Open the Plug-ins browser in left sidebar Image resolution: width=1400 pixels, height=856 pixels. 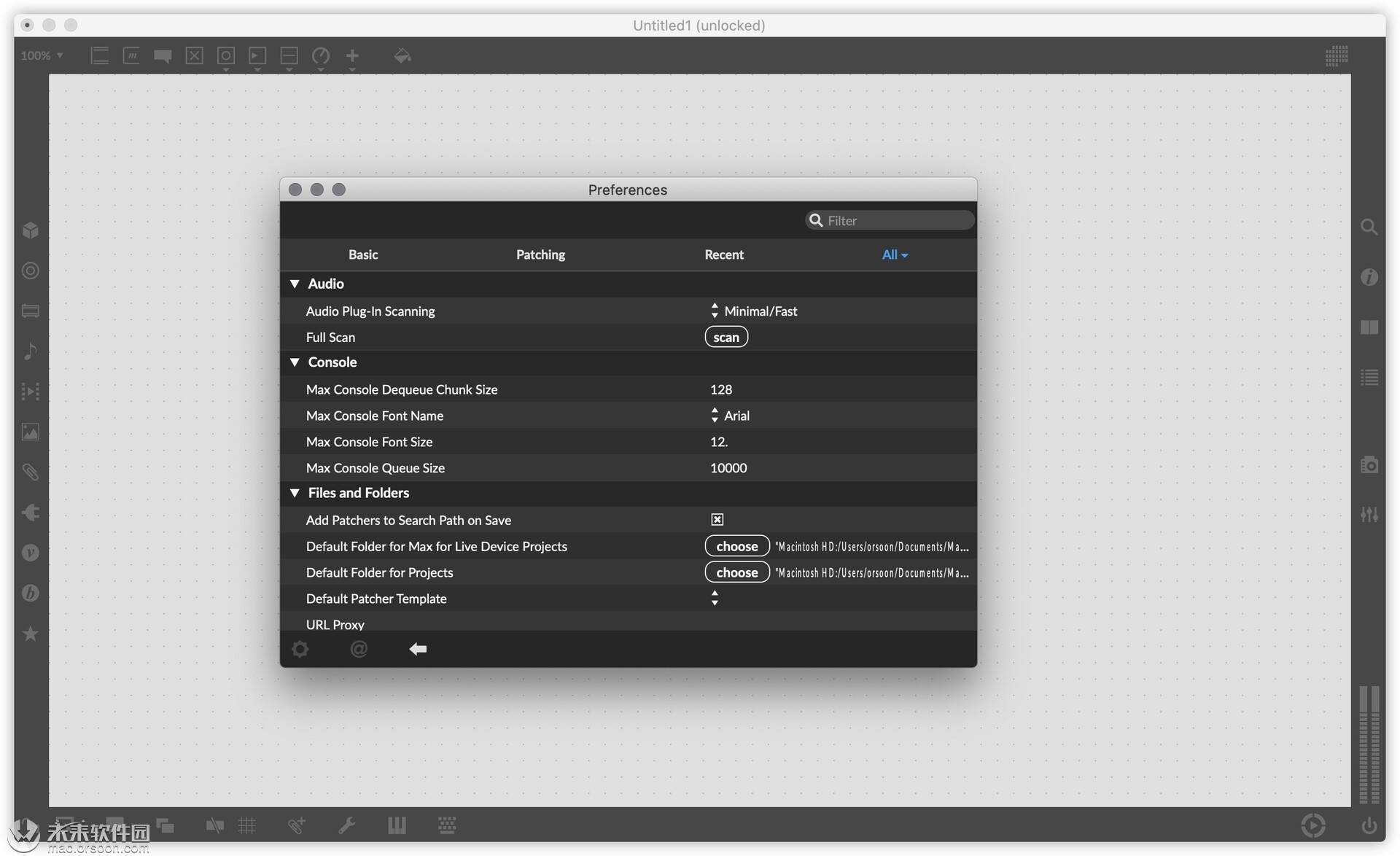(30, 513)
